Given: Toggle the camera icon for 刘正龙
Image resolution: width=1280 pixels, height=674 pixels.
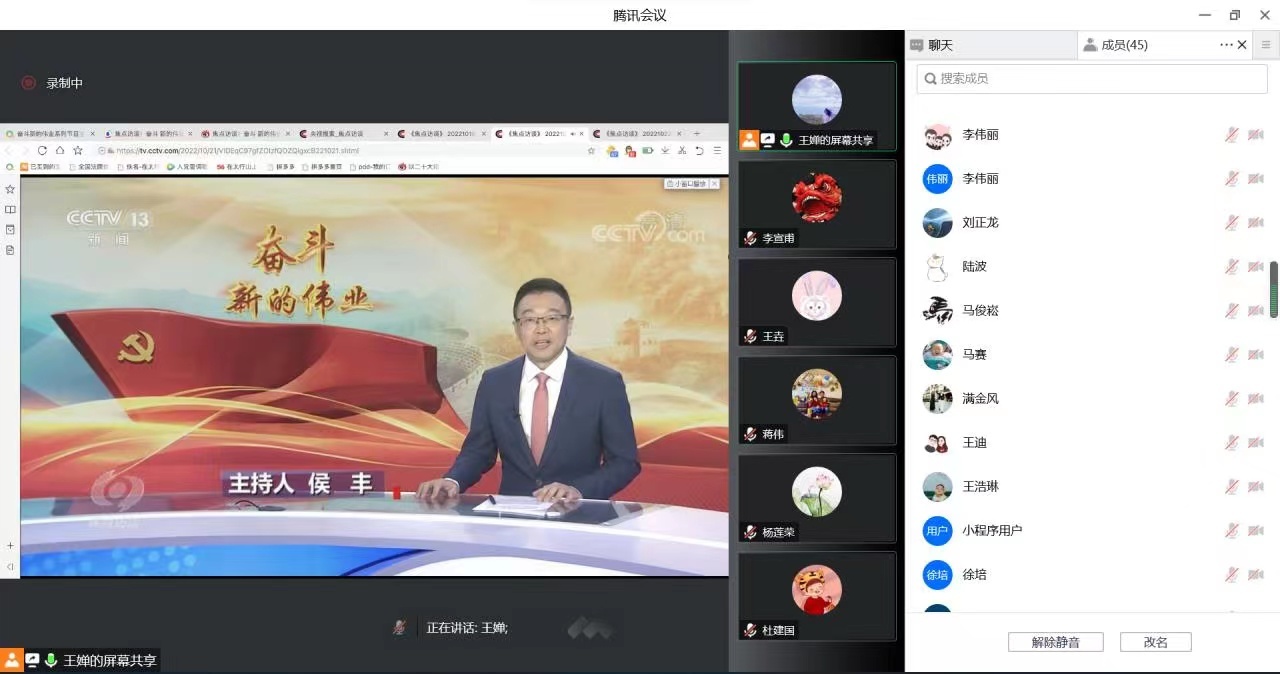Looking at the screenshot, I should tap(1256, 222).
